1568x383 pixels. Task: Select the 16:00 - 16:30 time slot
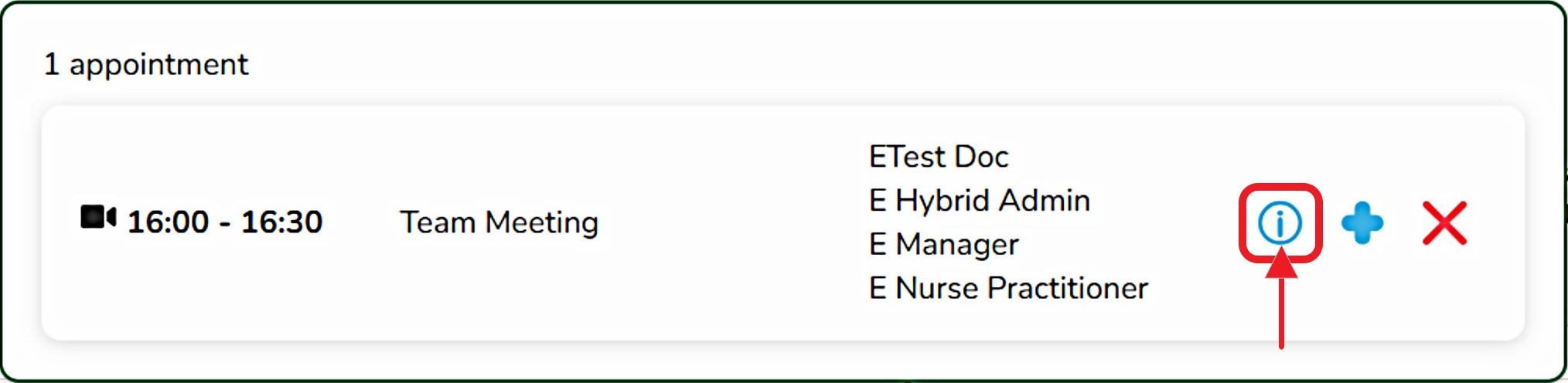click(x=224, y=222)
